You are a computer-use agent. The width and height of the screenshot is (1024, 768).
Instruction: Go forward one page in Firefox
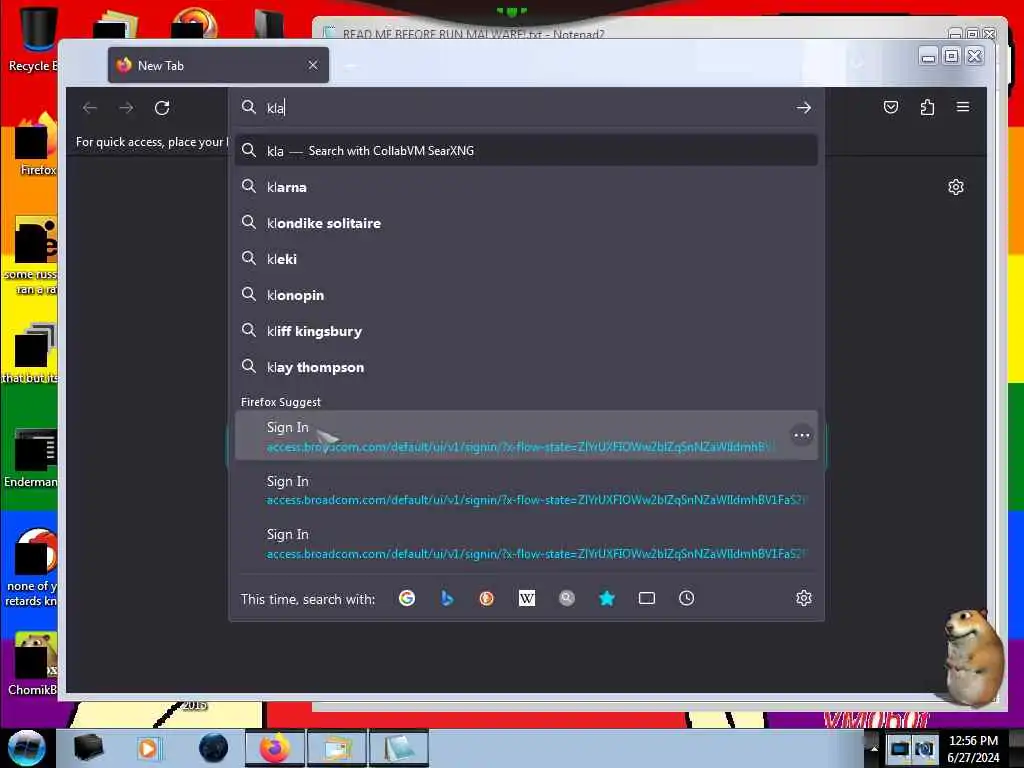point(126,108)
